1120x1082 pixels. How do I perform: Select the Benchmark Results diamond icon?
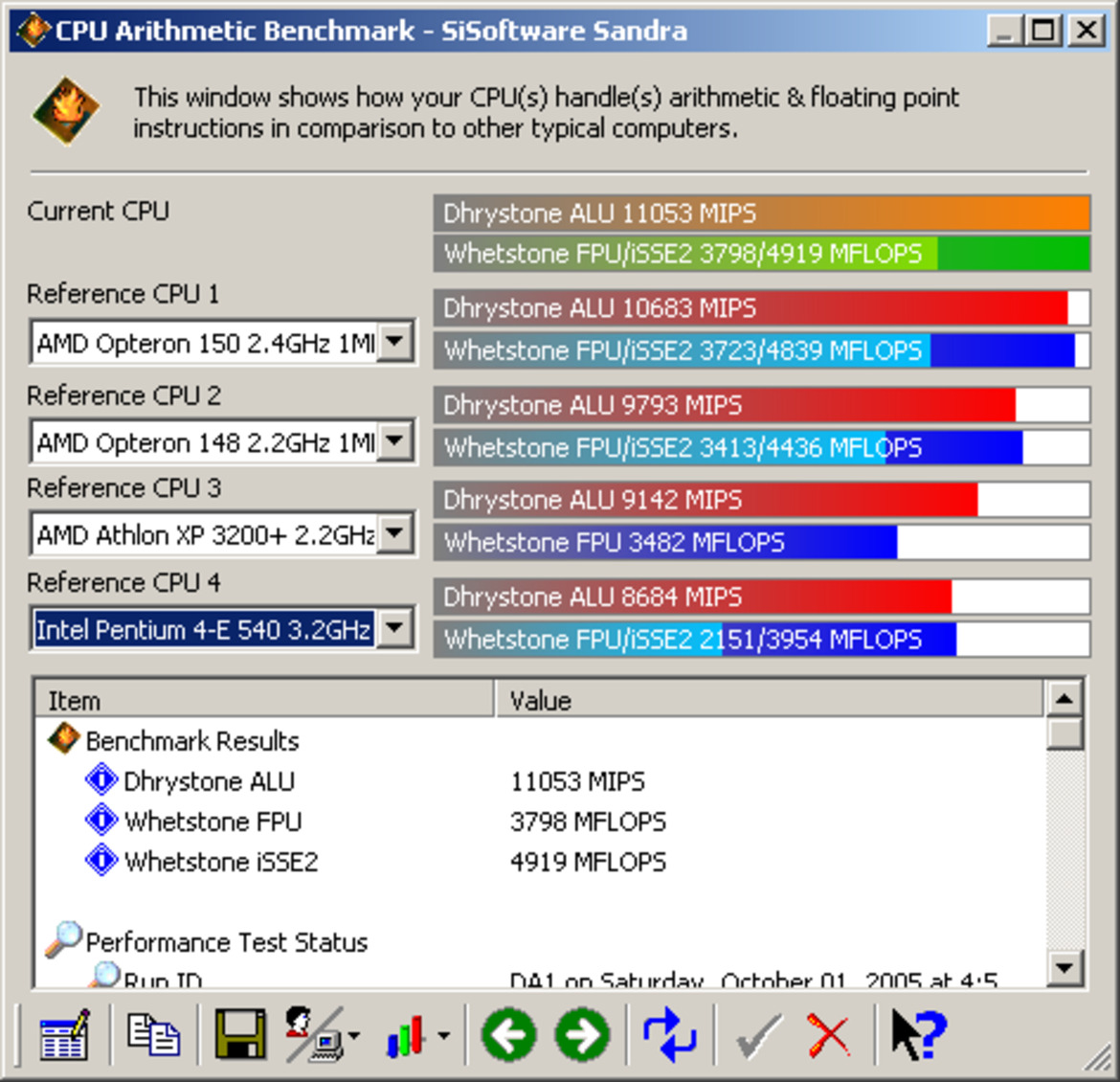(63, 738)
